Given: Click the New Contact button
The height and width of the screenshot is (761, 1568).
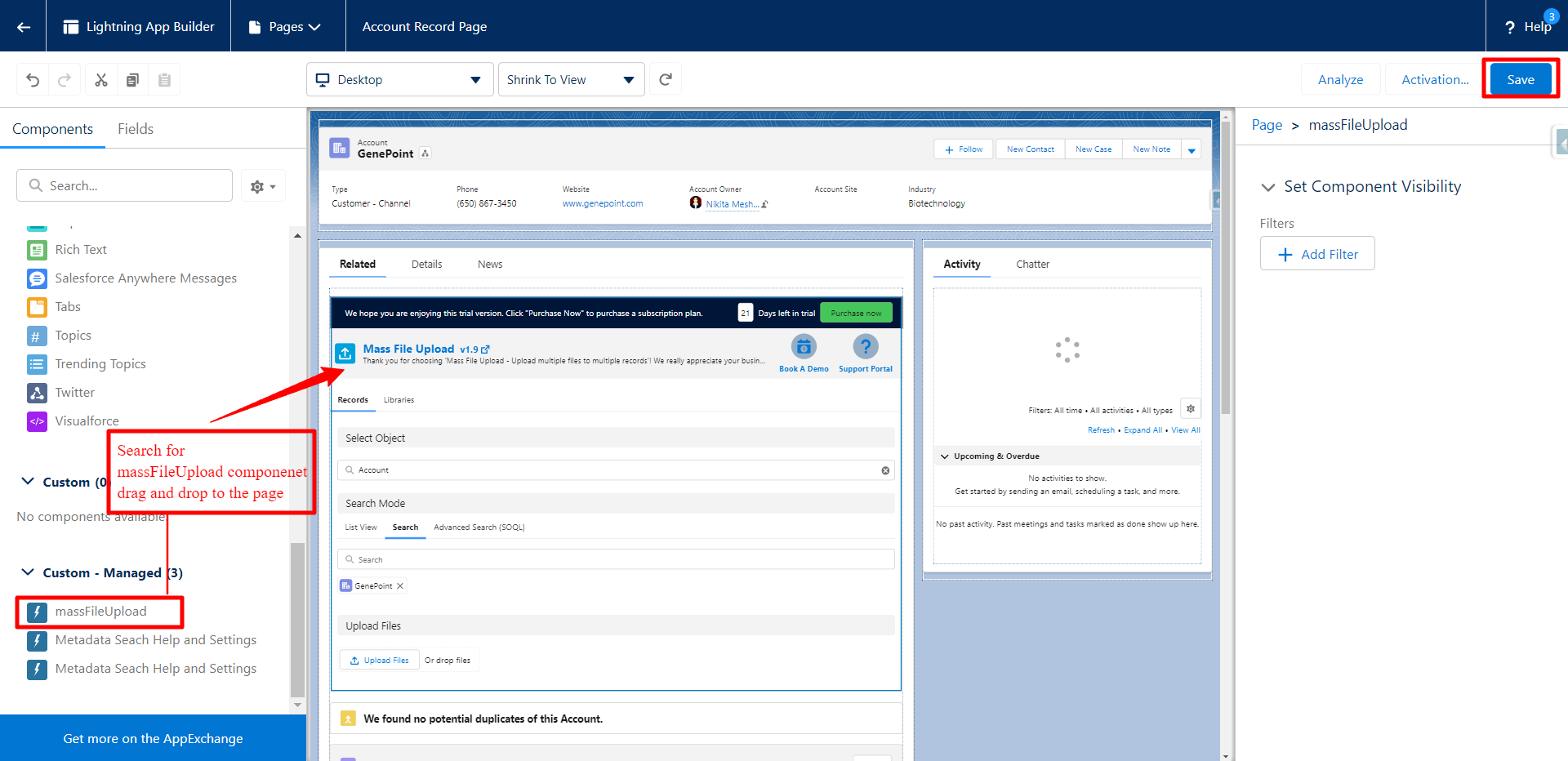Looking at the screenshot, I should [1030, 149].
